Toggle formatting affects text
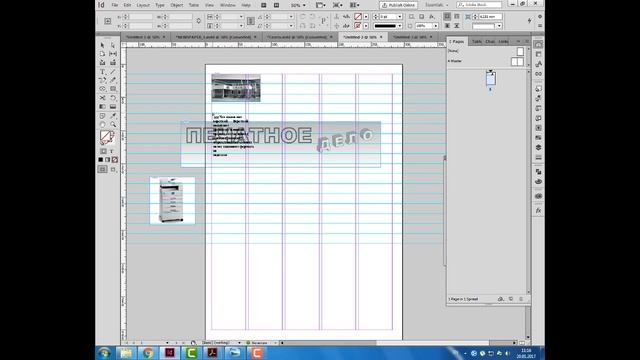This screenshot has width=640, height=360. pos(112,151)
